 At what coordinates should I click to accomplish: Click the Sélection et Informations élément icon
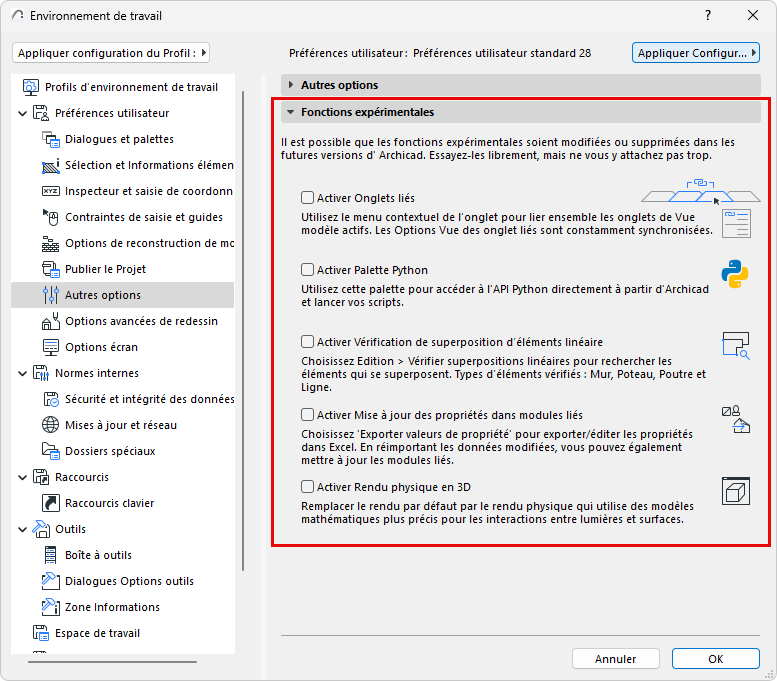pyautogui.click(x=51, y=165)
